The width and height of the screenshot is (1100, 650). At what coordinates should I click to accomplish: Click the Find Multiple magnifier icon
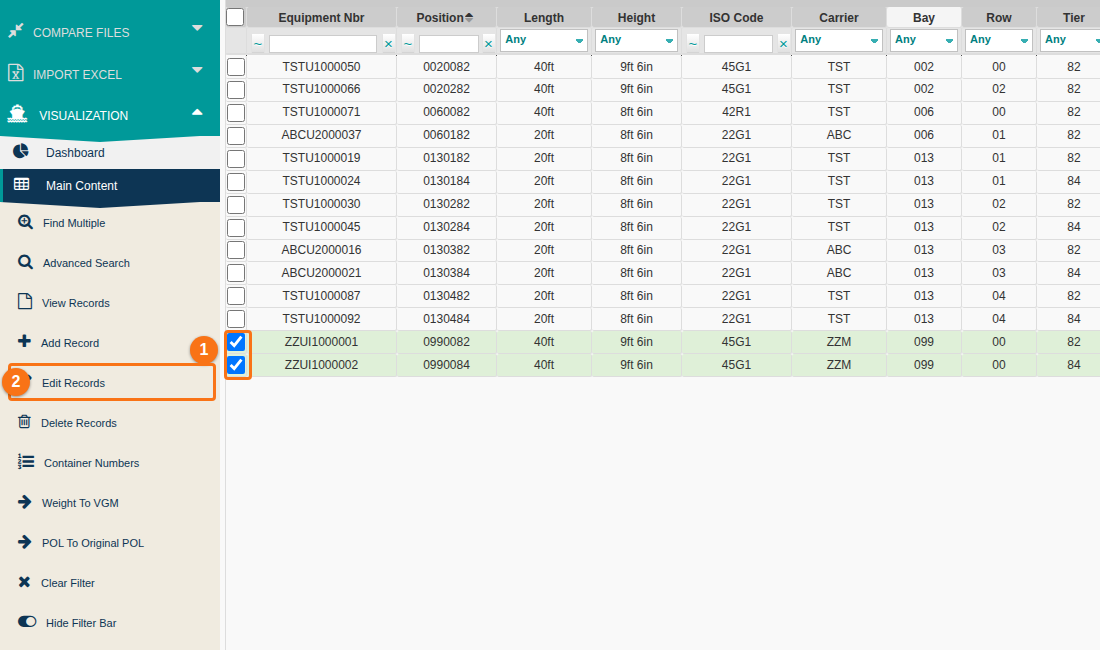tap(25, 222)
